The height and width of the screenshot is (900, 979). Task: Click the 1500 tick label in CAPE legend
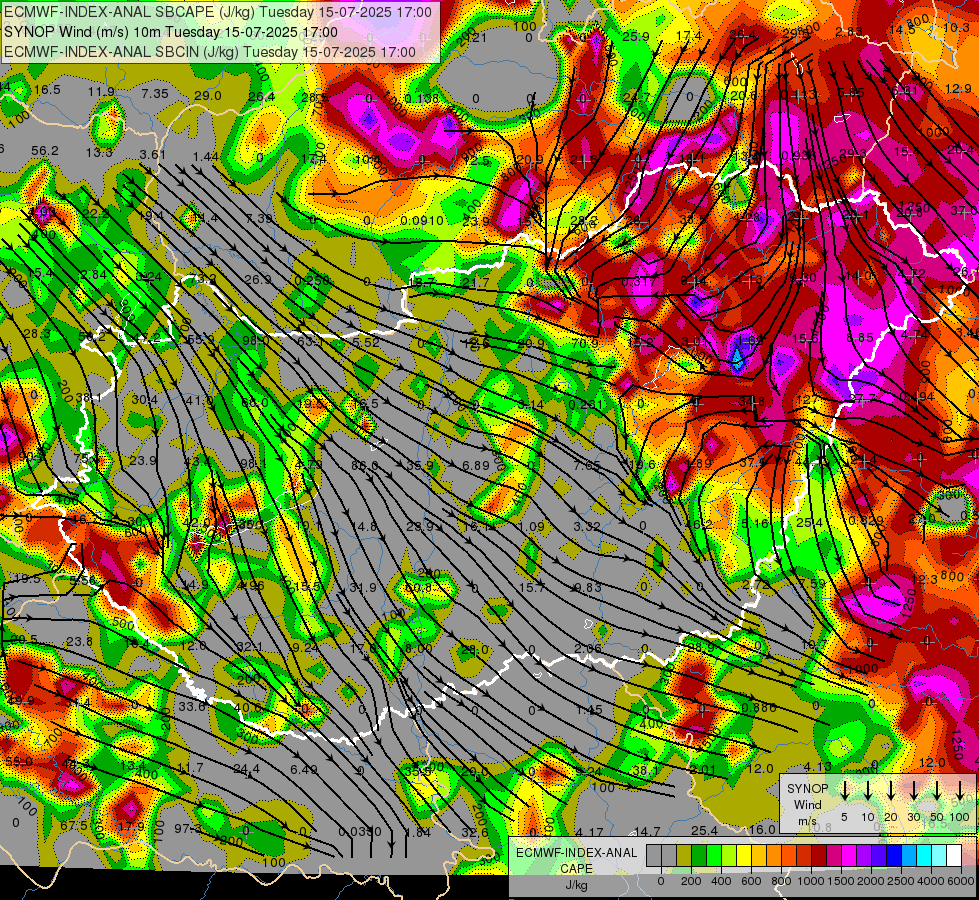(x=841, y=881)
